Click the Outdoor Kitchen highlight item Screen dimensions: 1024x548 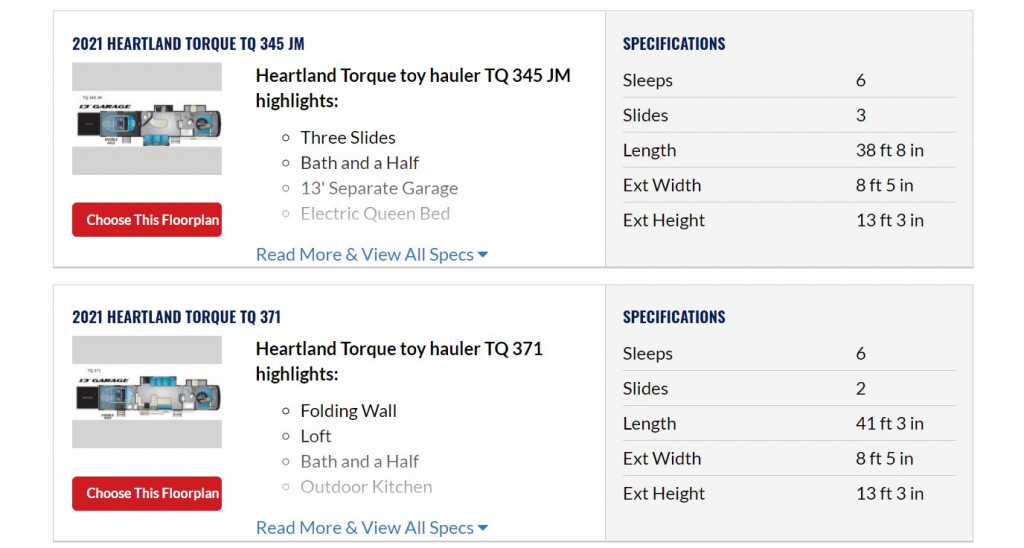pyautogui.click(x=366, y=487)
